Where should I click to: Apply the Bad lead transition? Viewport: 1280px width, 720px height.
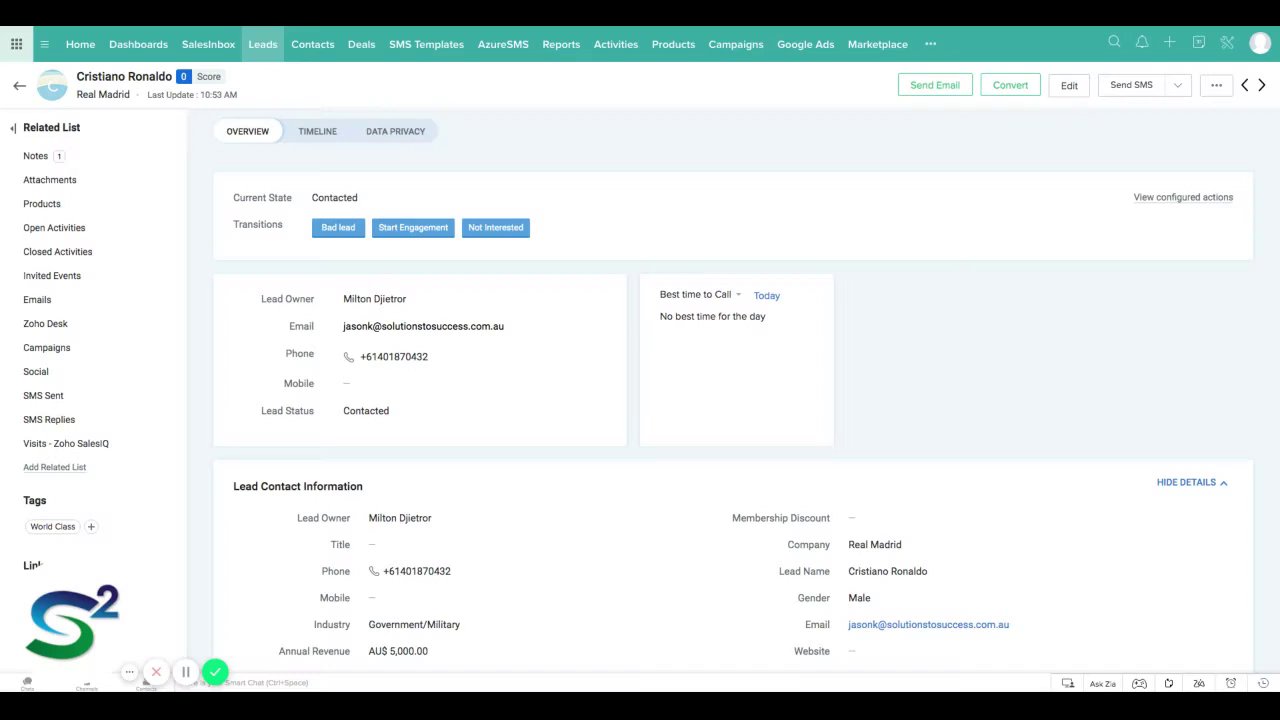coord(338,228)
